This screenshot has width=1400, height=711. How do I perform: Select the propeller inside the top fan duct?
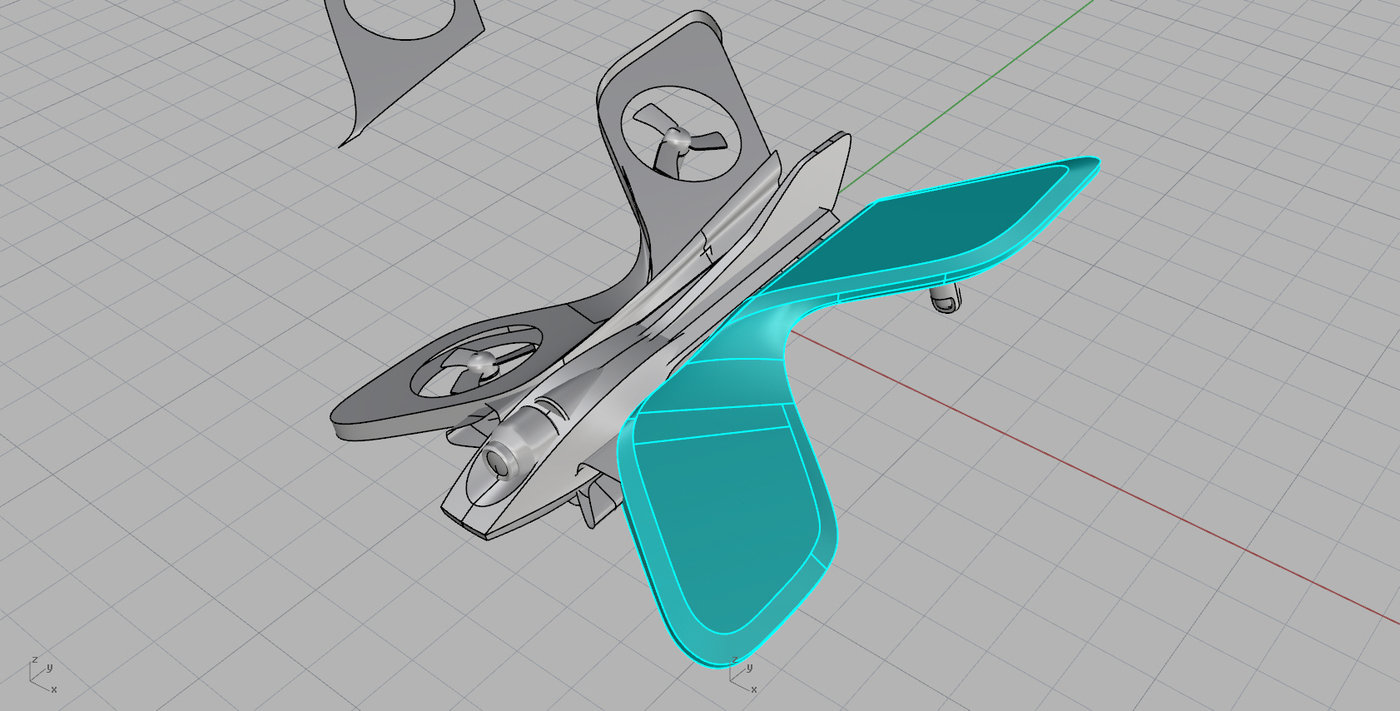click(x=675, y=140)
